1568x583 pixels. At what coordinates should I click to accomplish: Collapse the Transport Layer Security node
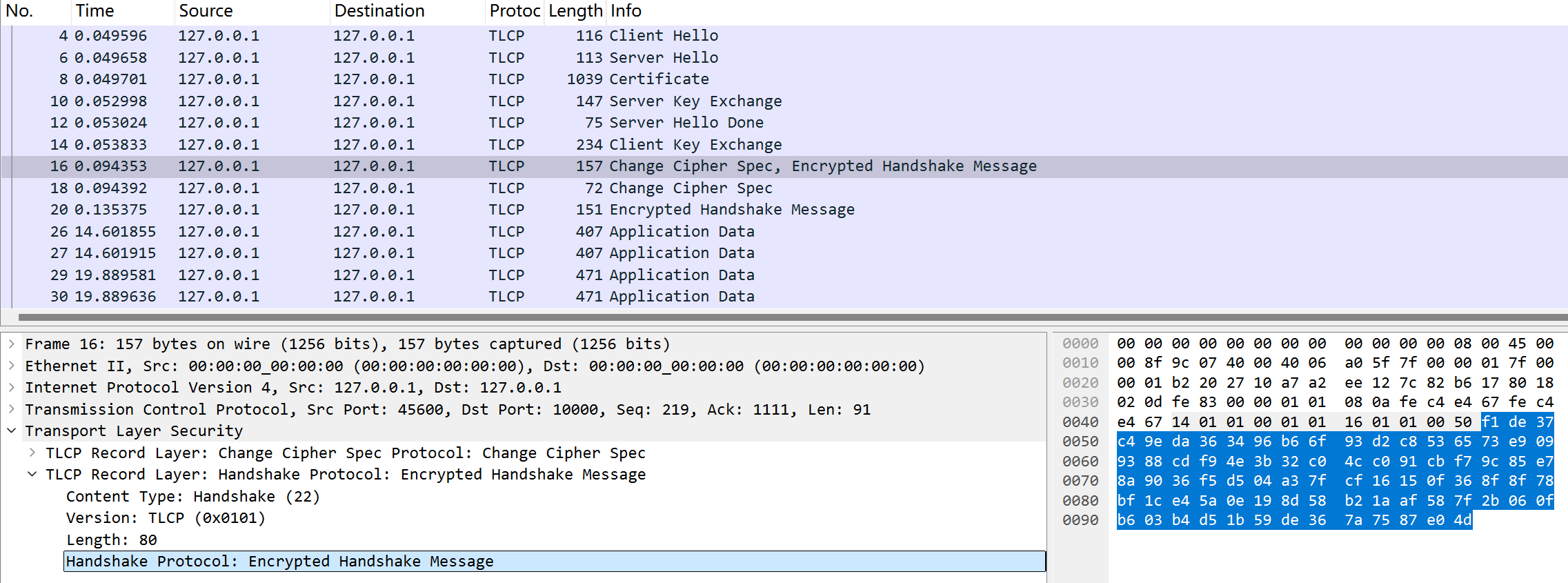[x=12, y=431]
